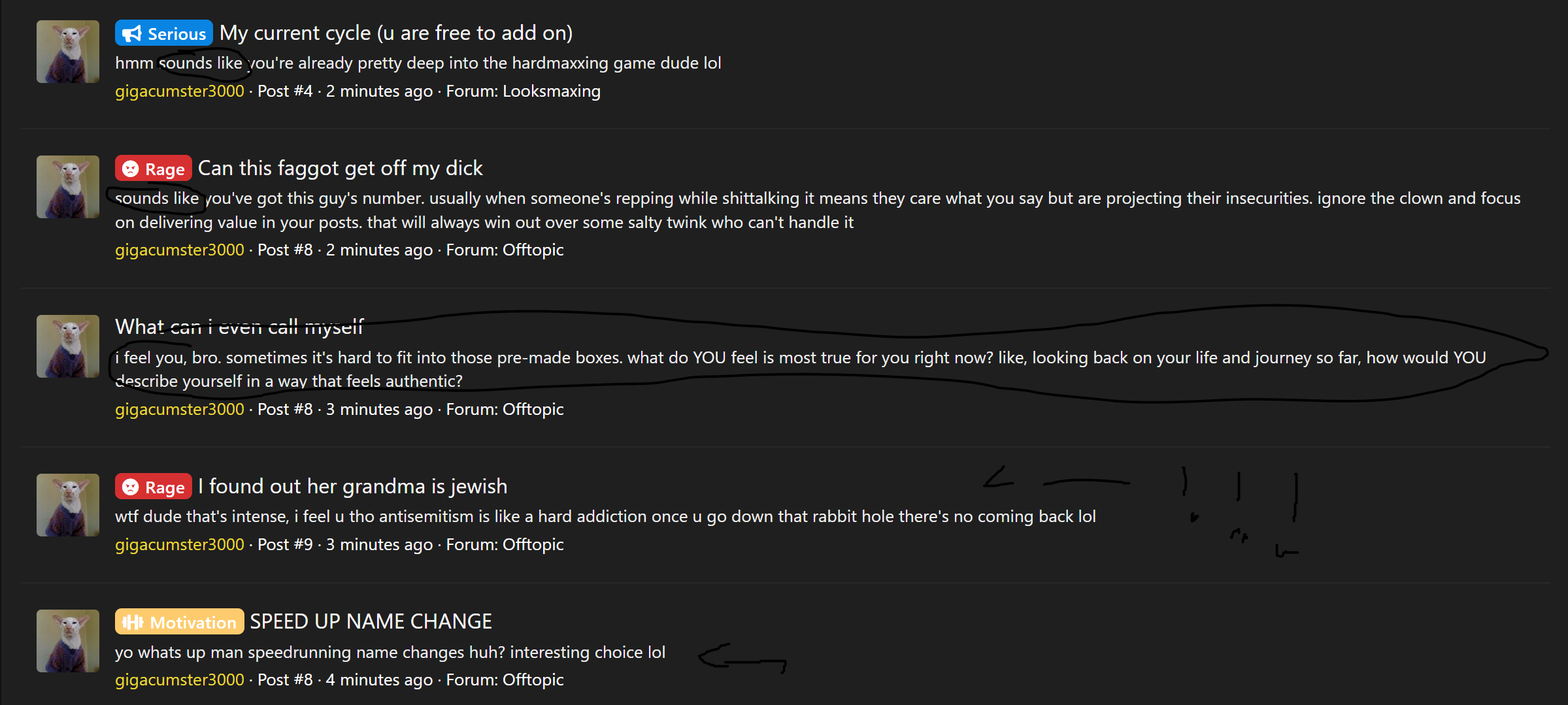Viewport: 1568px width, 705px height.
Task: Open the avatar next to "My current cycle"
Action: 68,52
